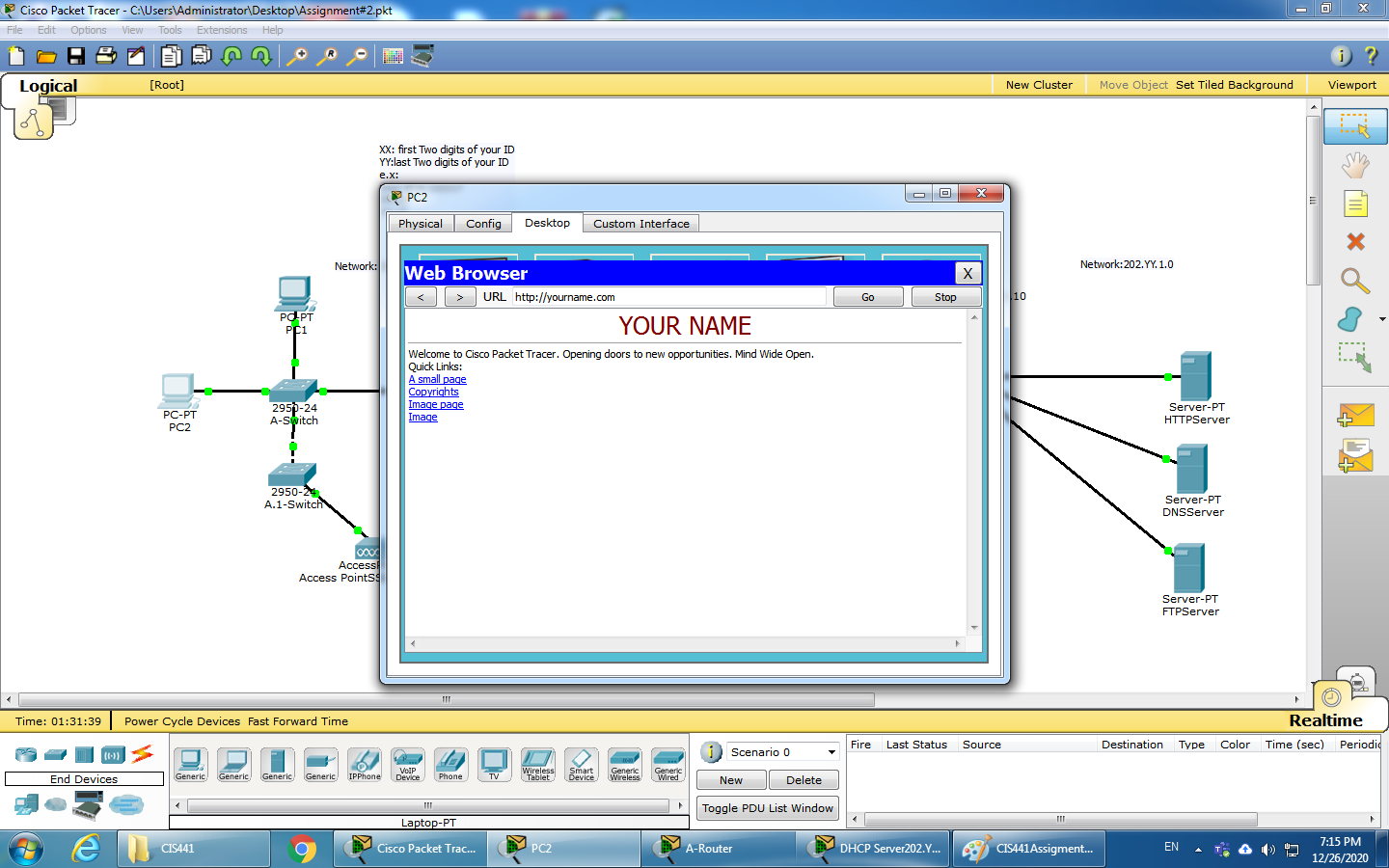1389x868 pixels.
Task: Click the URL address field
Action: [x=667, y=297]
